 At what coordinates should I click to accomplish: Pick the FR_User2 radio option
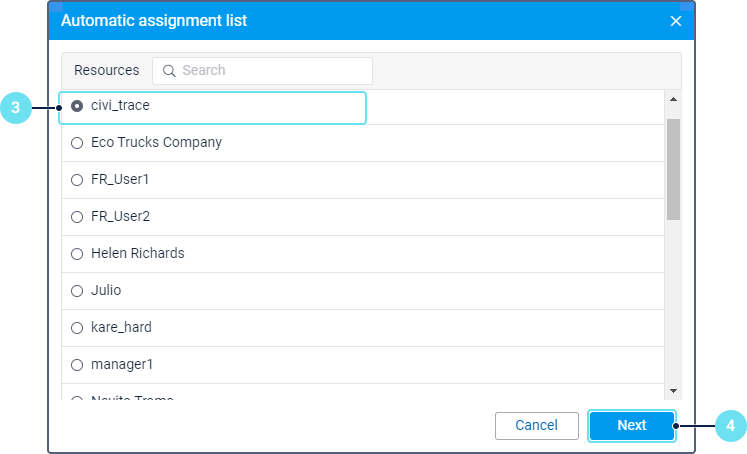[x=77, y=217]
